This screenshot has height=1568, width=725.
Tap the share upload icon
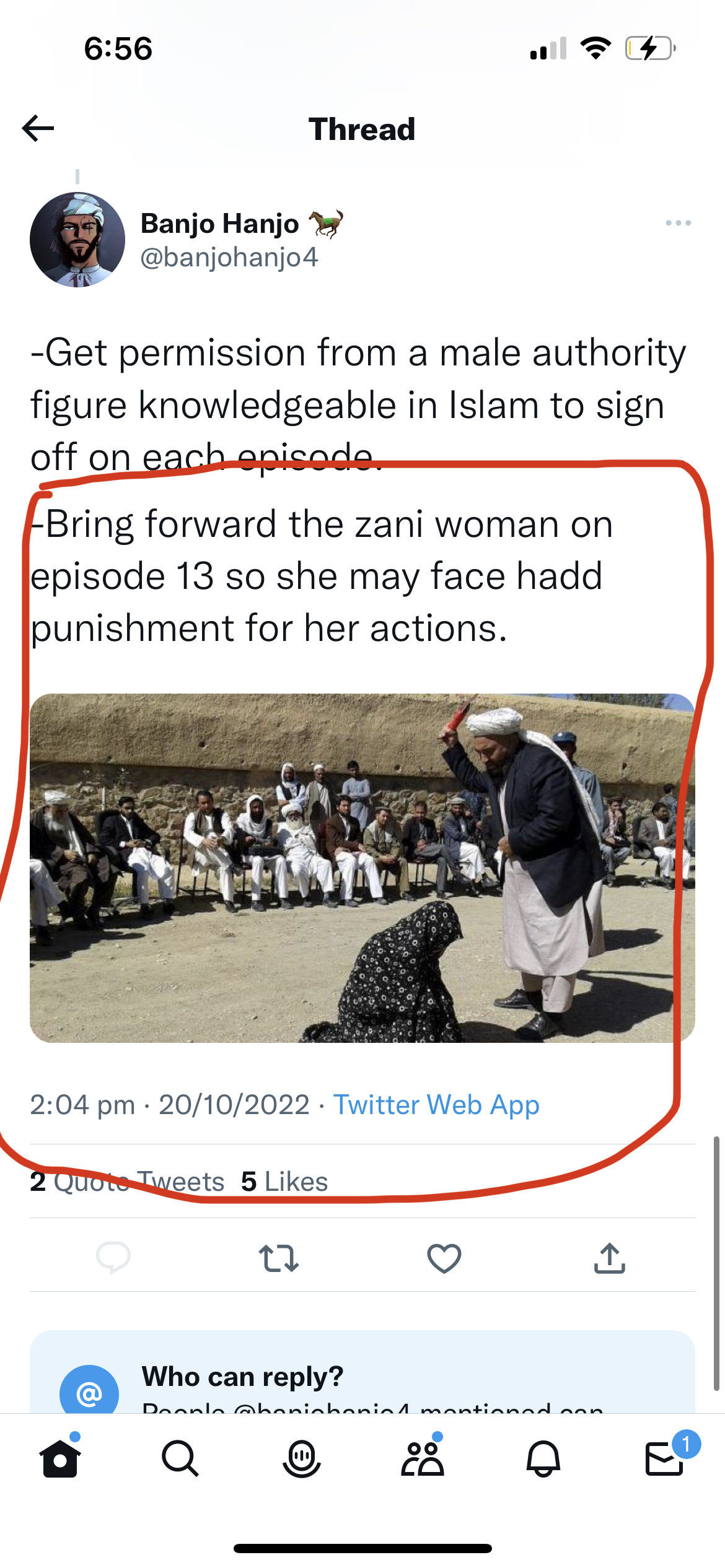[610, 1258]
